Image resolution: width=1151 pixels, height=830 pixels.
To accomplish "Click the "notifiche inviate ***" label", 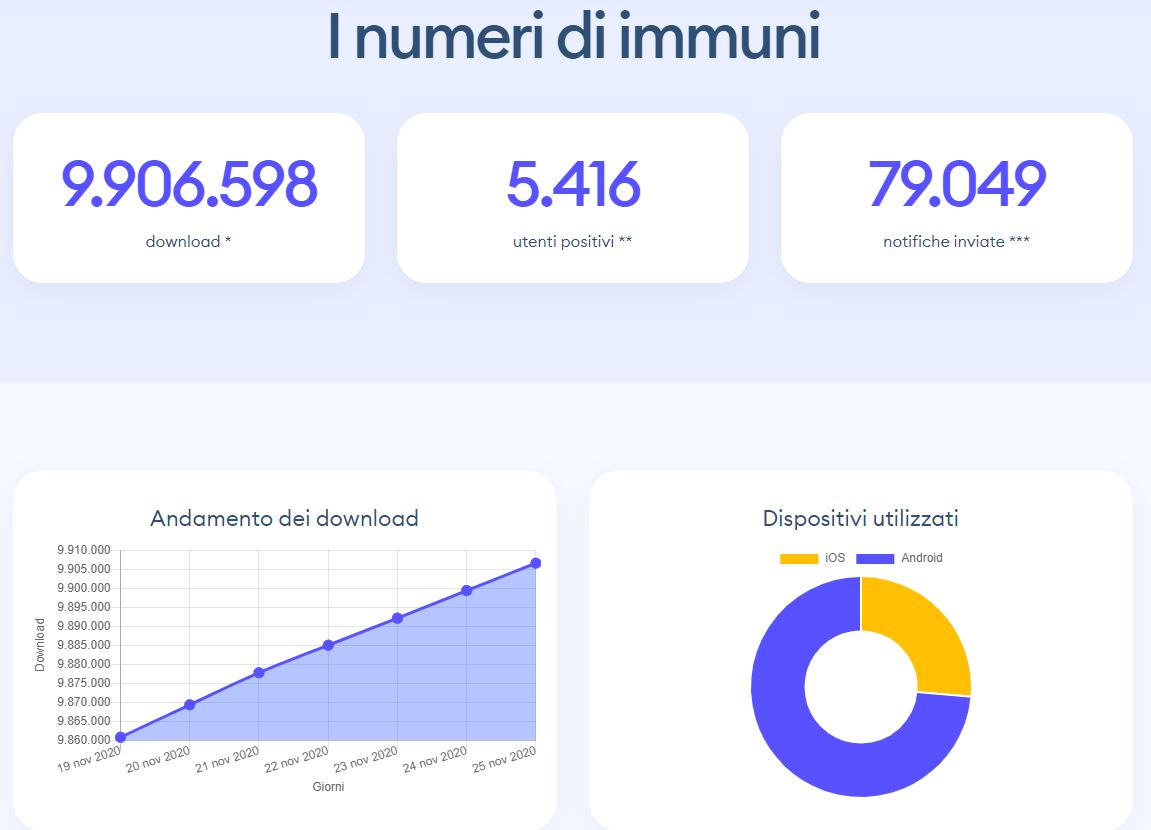I will click(956, 242).
